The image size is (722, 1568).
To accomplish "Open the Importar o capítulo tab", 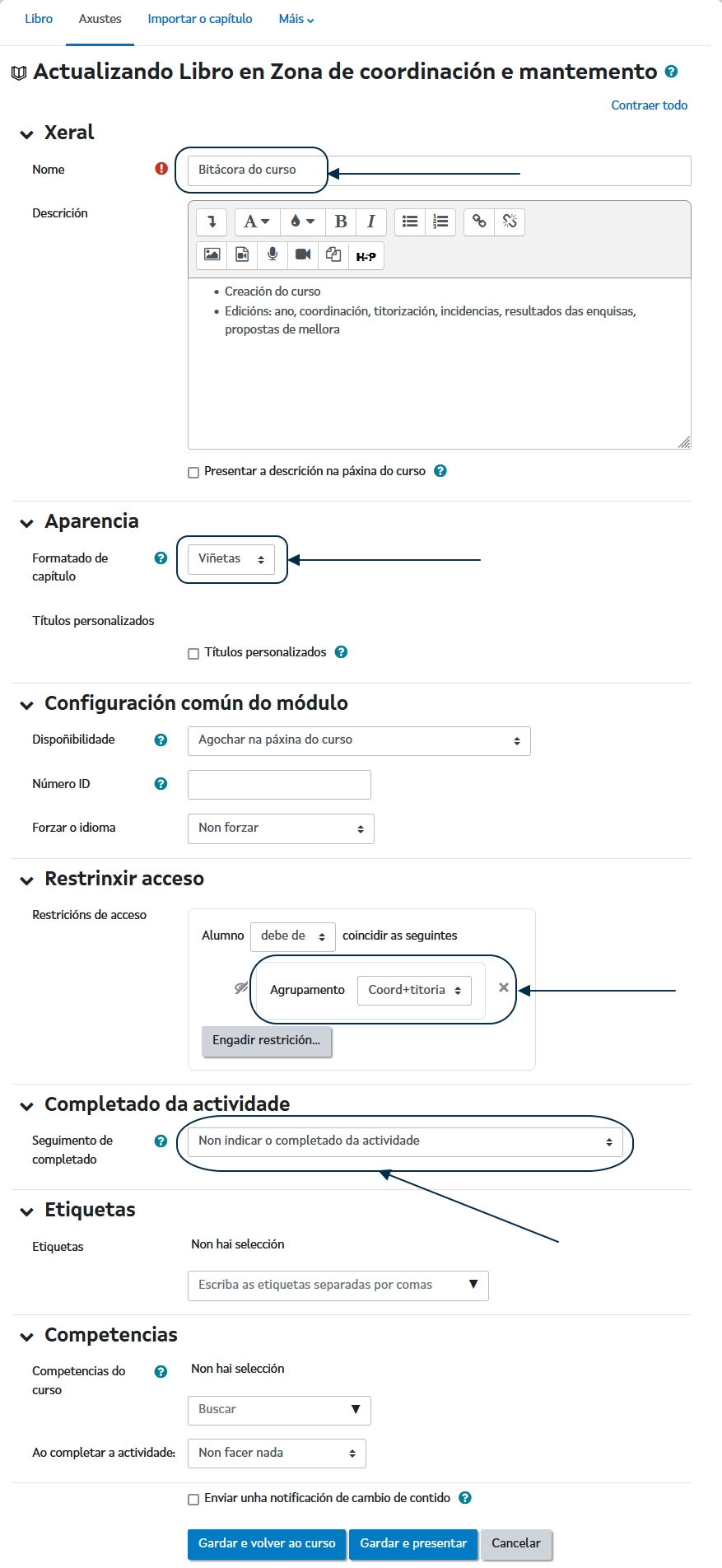I will (200, 19).
